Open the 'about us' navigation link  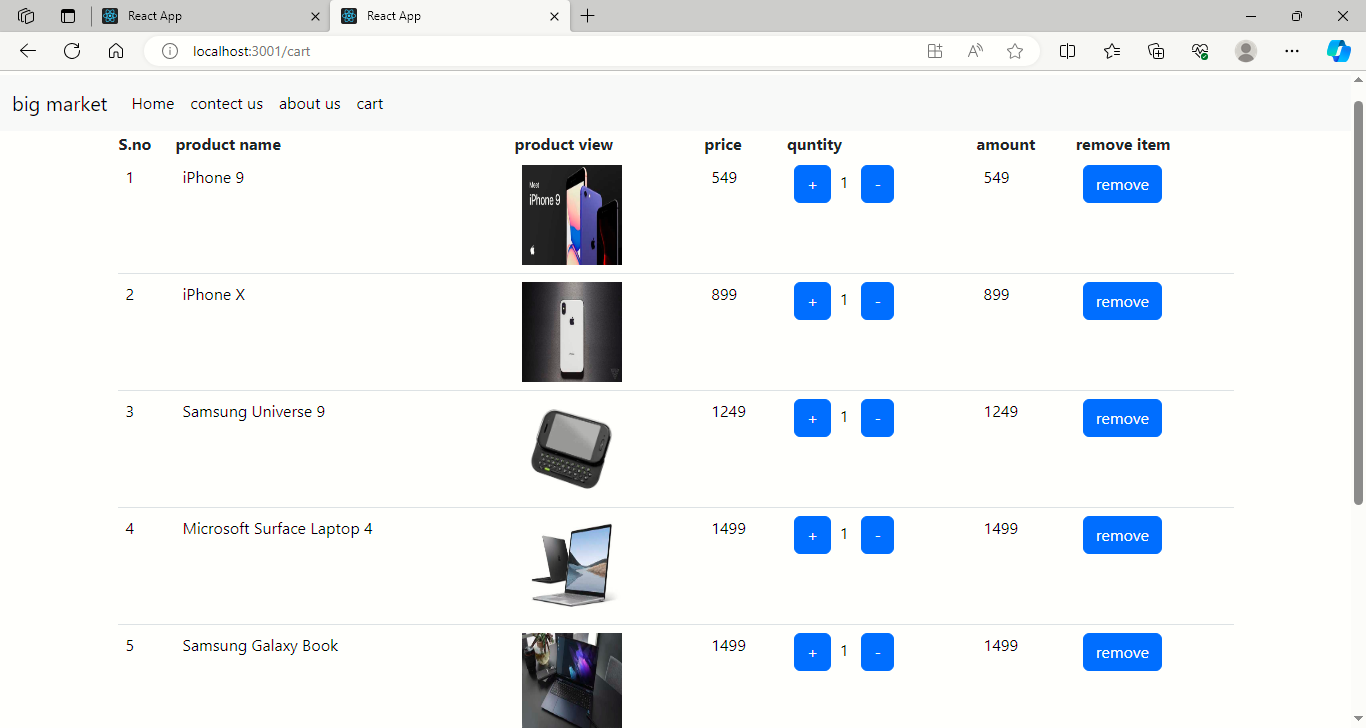309,104
